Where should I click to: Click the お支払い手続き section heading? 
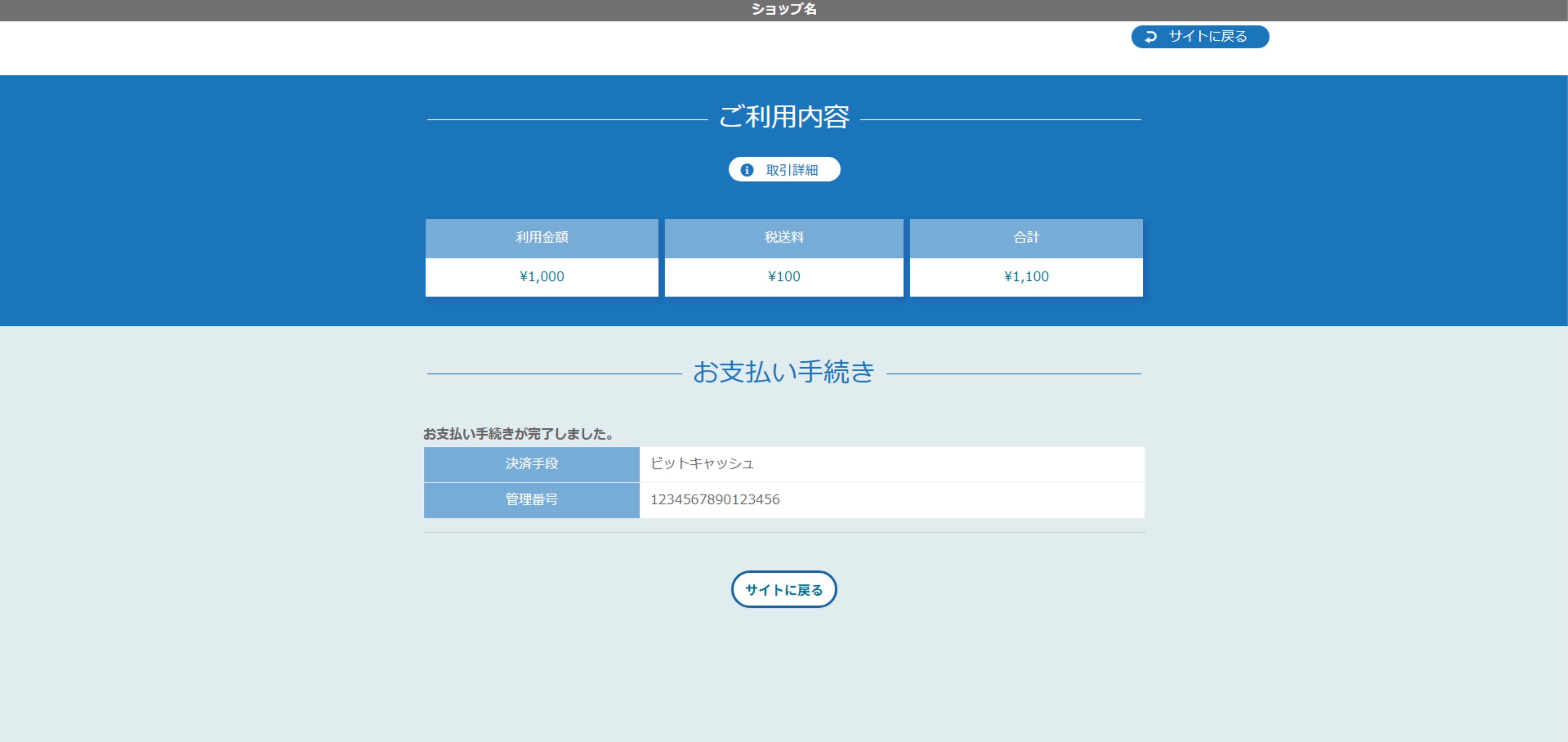[x=784, y=372]
